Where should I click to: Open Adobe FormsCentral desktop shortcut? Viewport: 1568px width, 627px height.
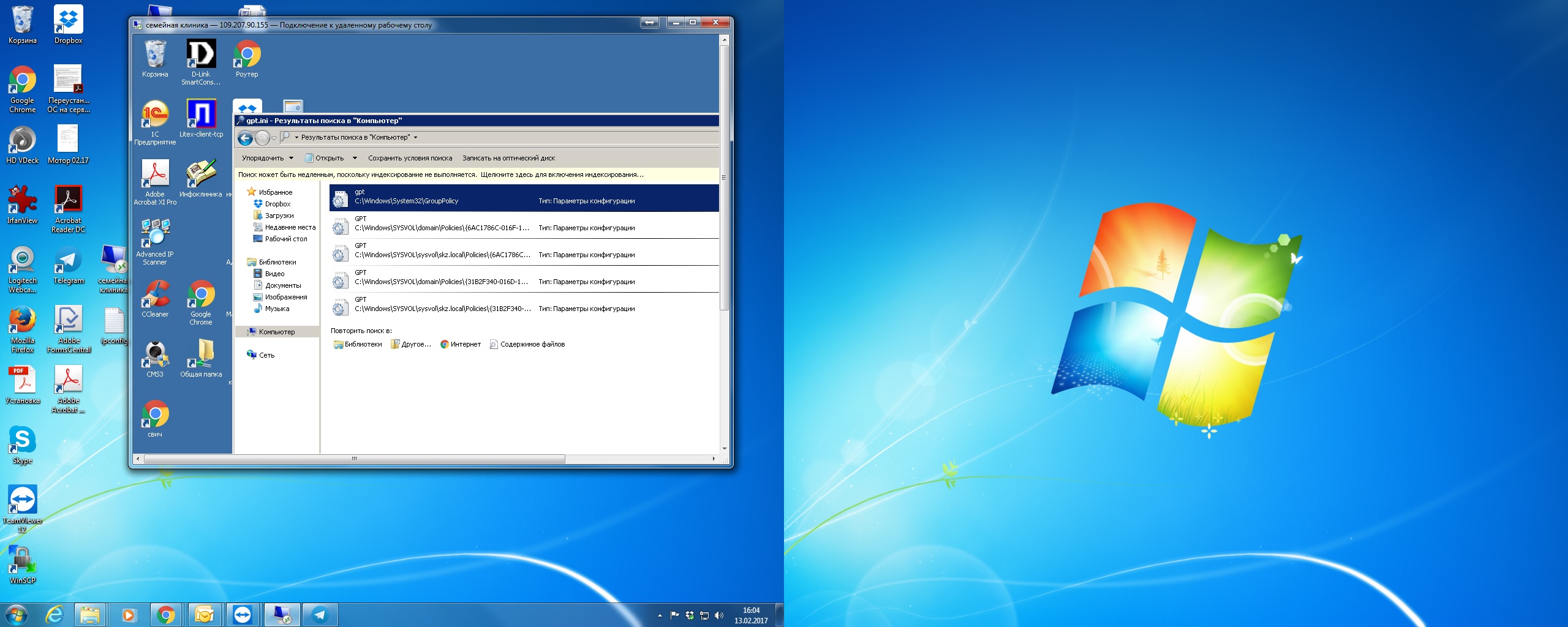[x=69, y=329]
